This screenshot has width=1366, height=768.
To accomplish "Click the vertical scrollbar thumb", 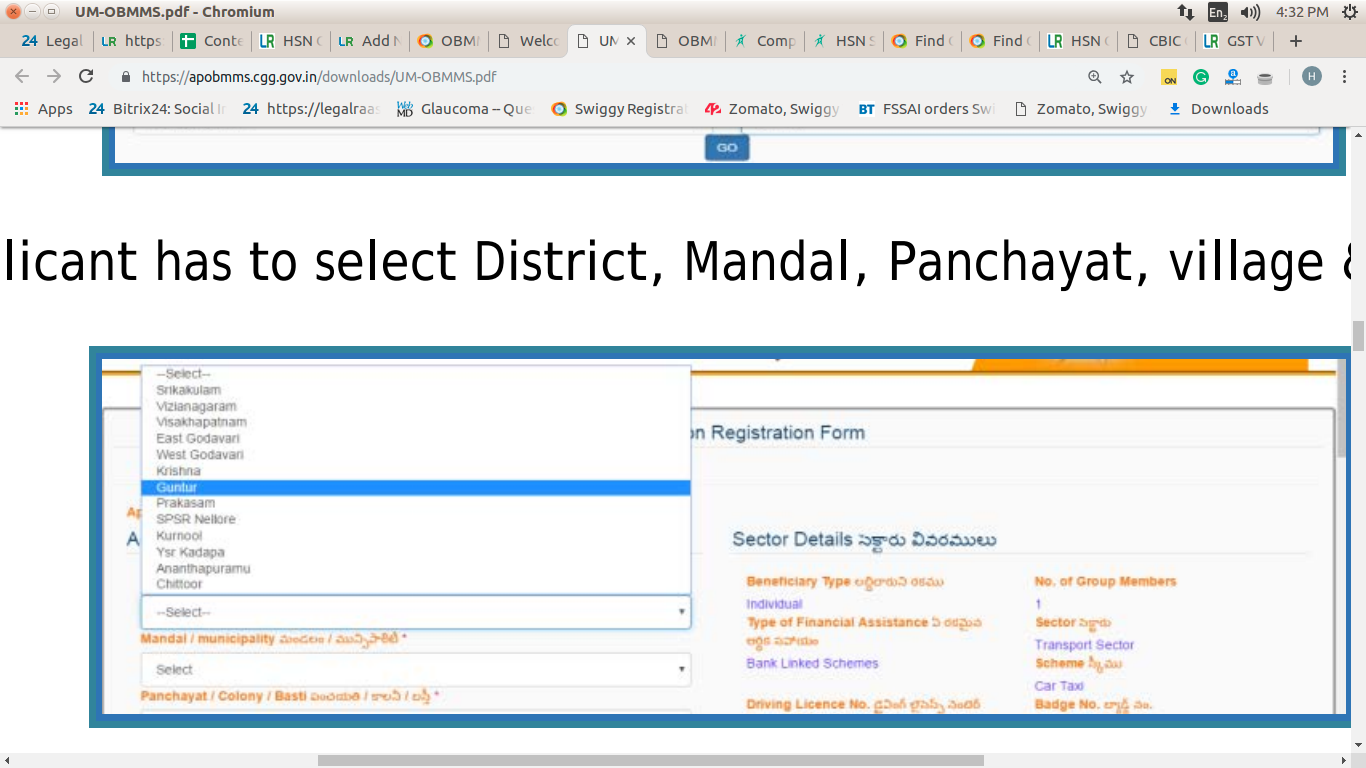I will coord(1358,335).
